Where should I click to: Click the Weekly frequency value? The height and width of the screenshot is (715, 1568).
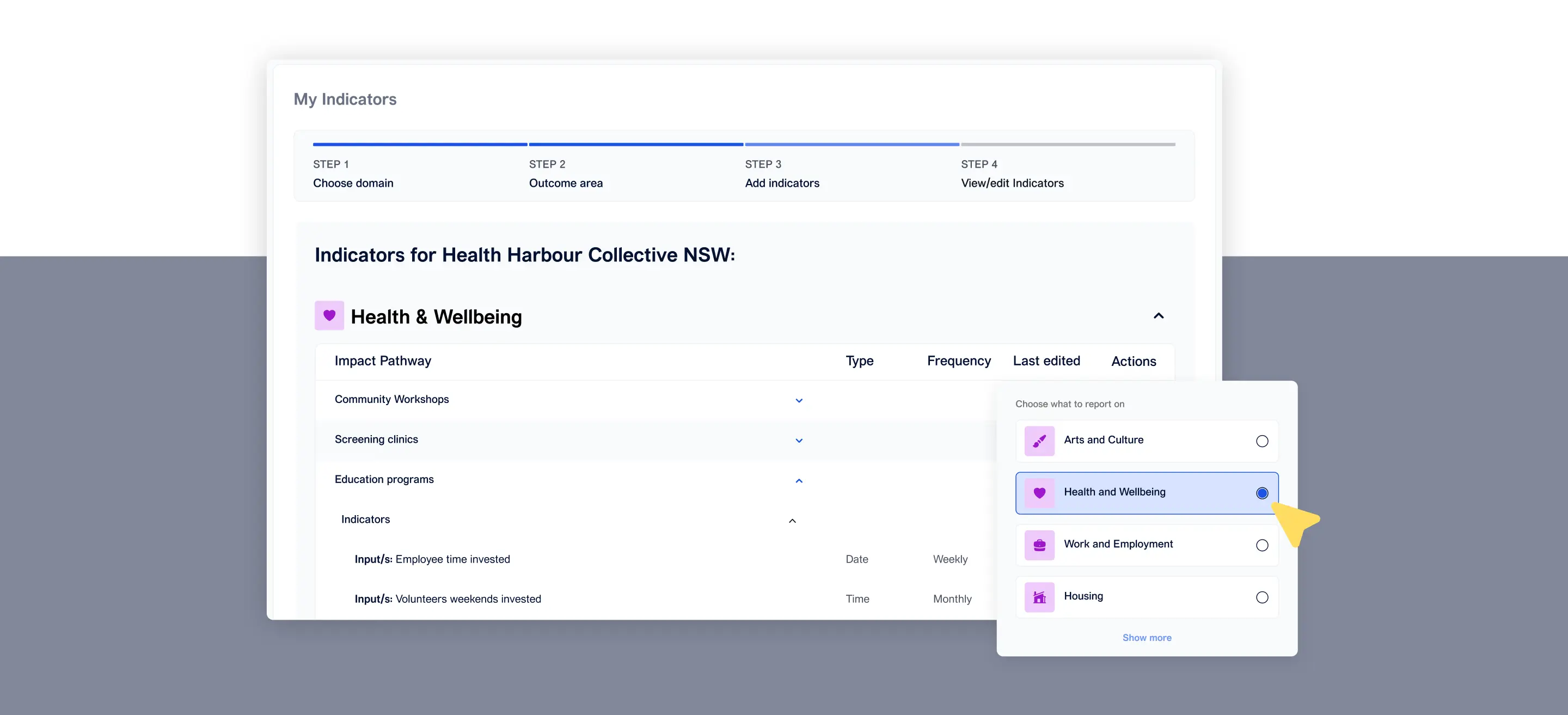pos(950,559)
